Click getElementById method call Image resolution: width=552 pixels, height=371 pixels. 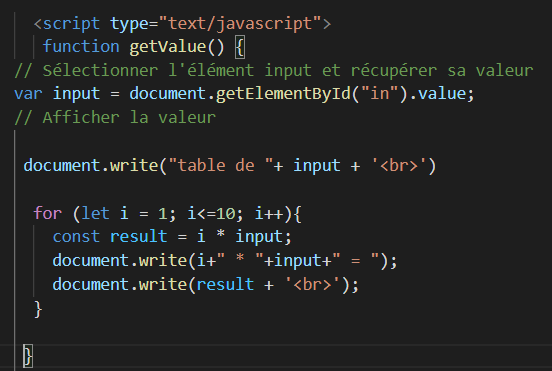(x=283, y=94)
